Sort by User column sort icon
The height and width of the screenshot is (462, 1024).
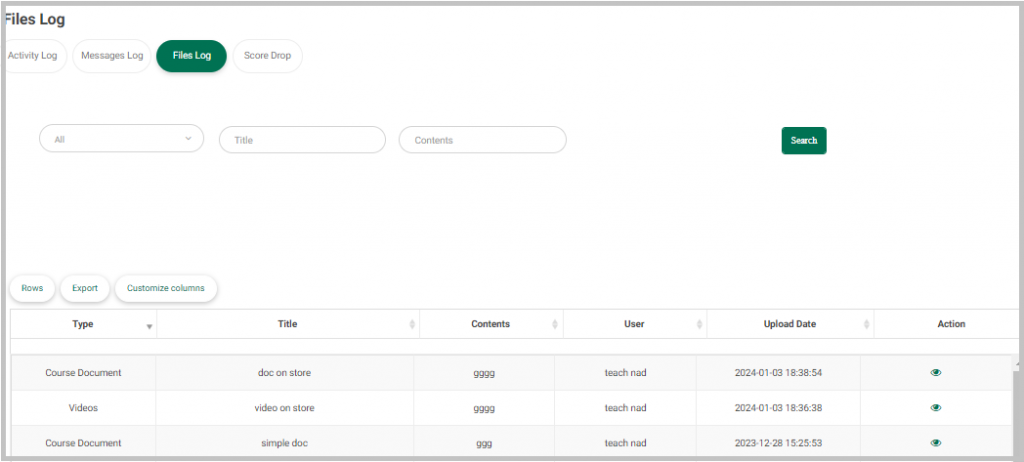coord(699,324)
